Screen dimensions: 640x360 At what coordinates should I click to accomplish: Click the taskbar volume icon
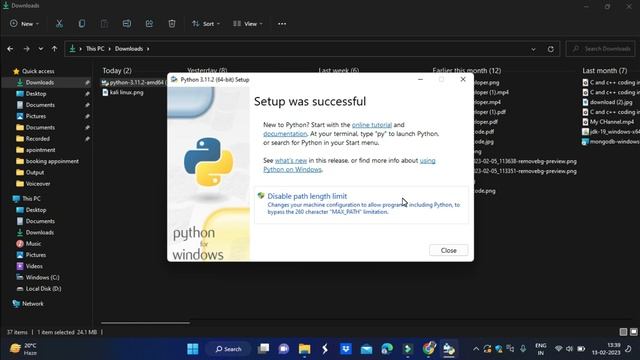(569, 349)
